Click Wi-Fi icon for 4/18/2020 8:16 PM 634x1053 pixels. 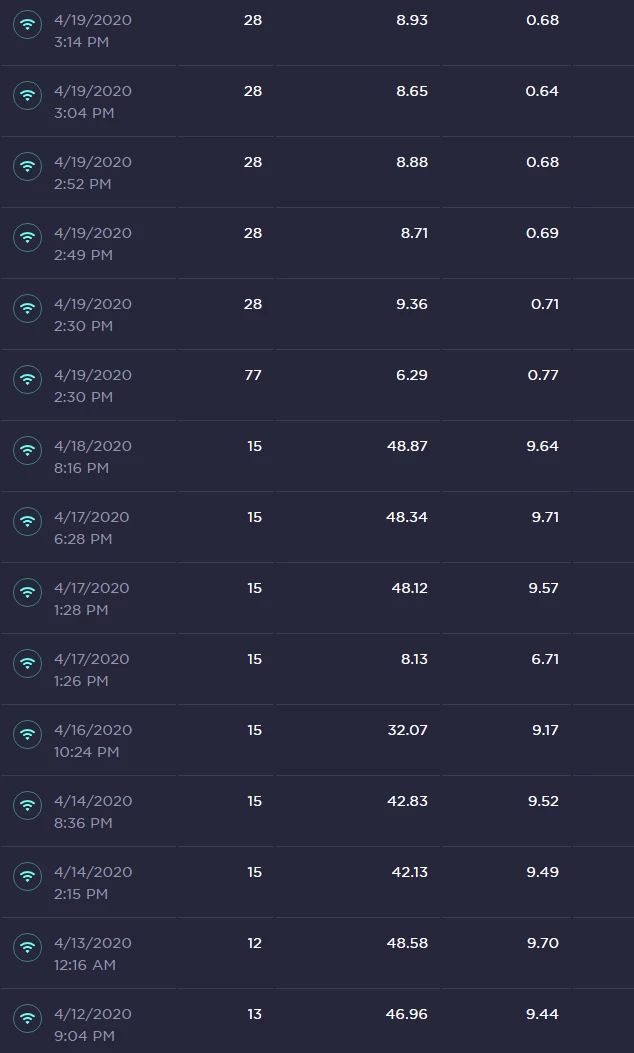click(28, 450)
